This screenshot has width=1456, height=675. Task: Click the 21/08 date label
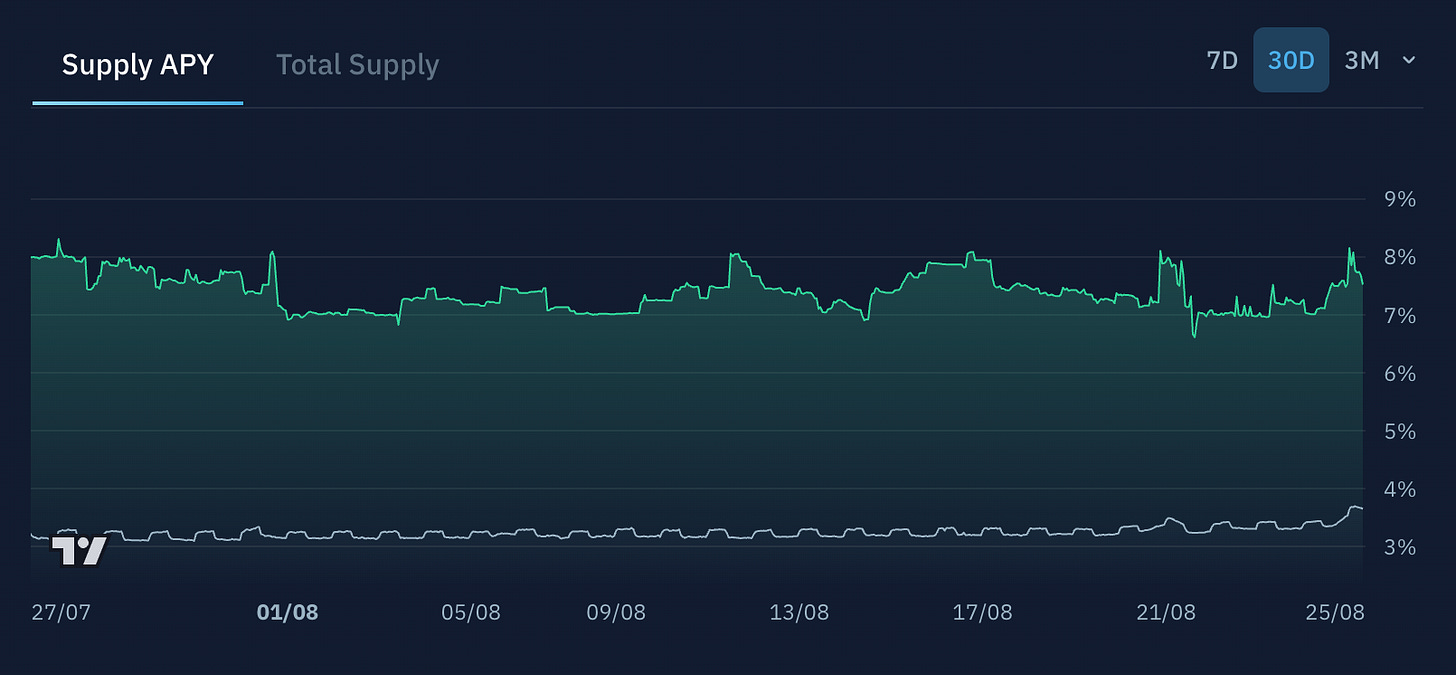click(x=1166, y=612)
